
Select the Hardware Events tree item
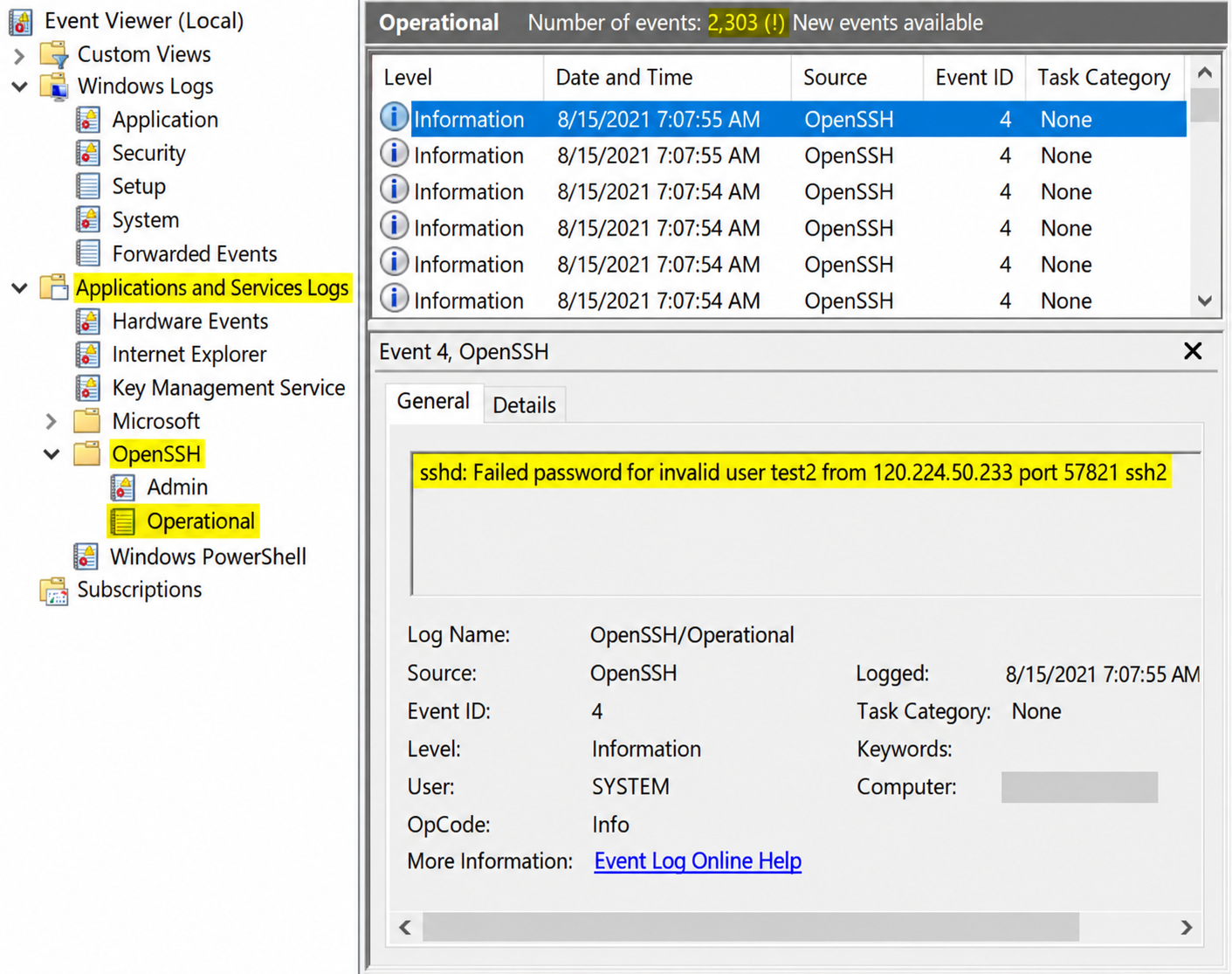tap(190, 321)
